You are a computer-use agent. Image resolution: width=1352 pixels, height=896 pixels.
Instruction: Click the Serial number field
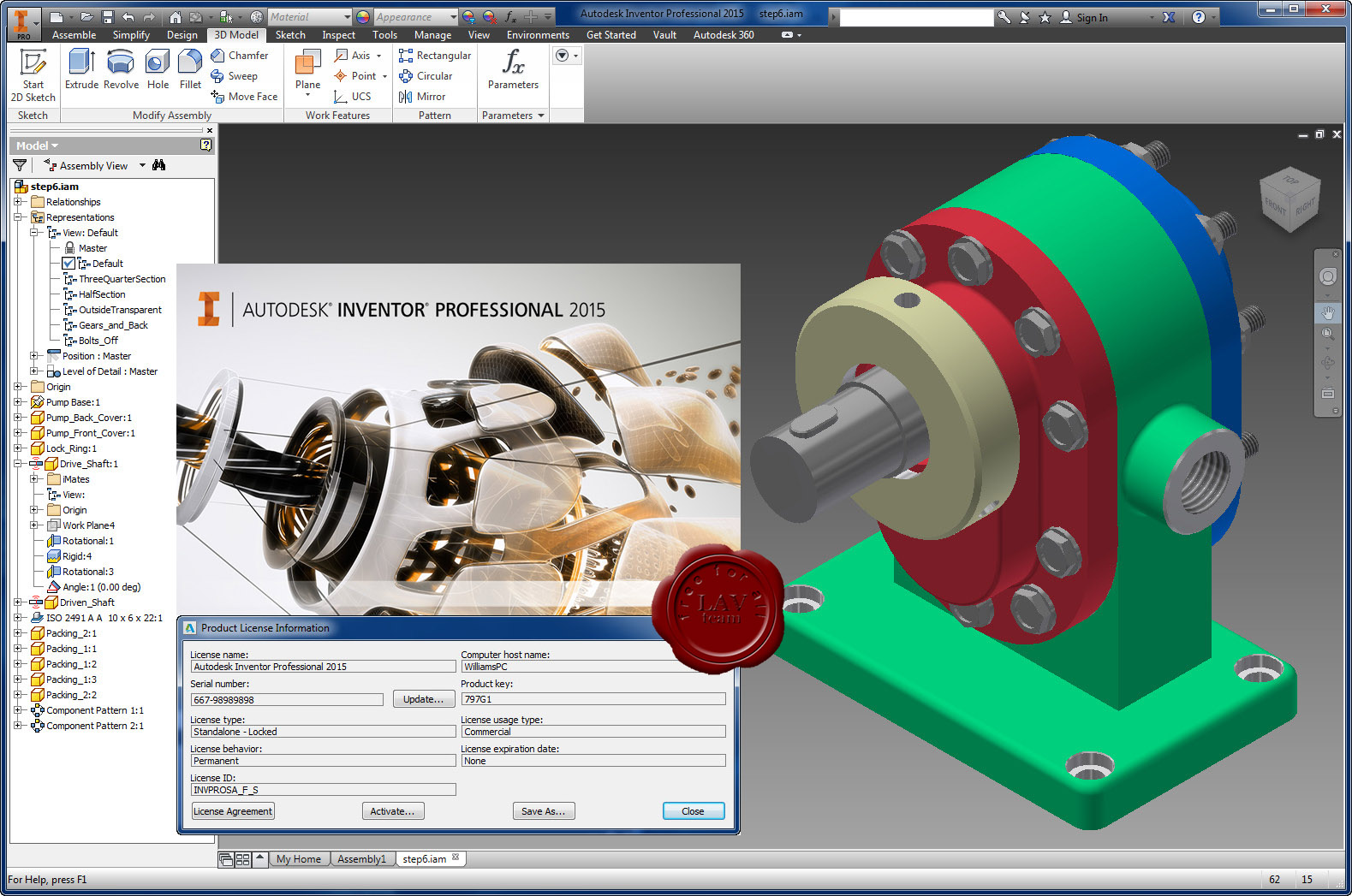[287, 700]
